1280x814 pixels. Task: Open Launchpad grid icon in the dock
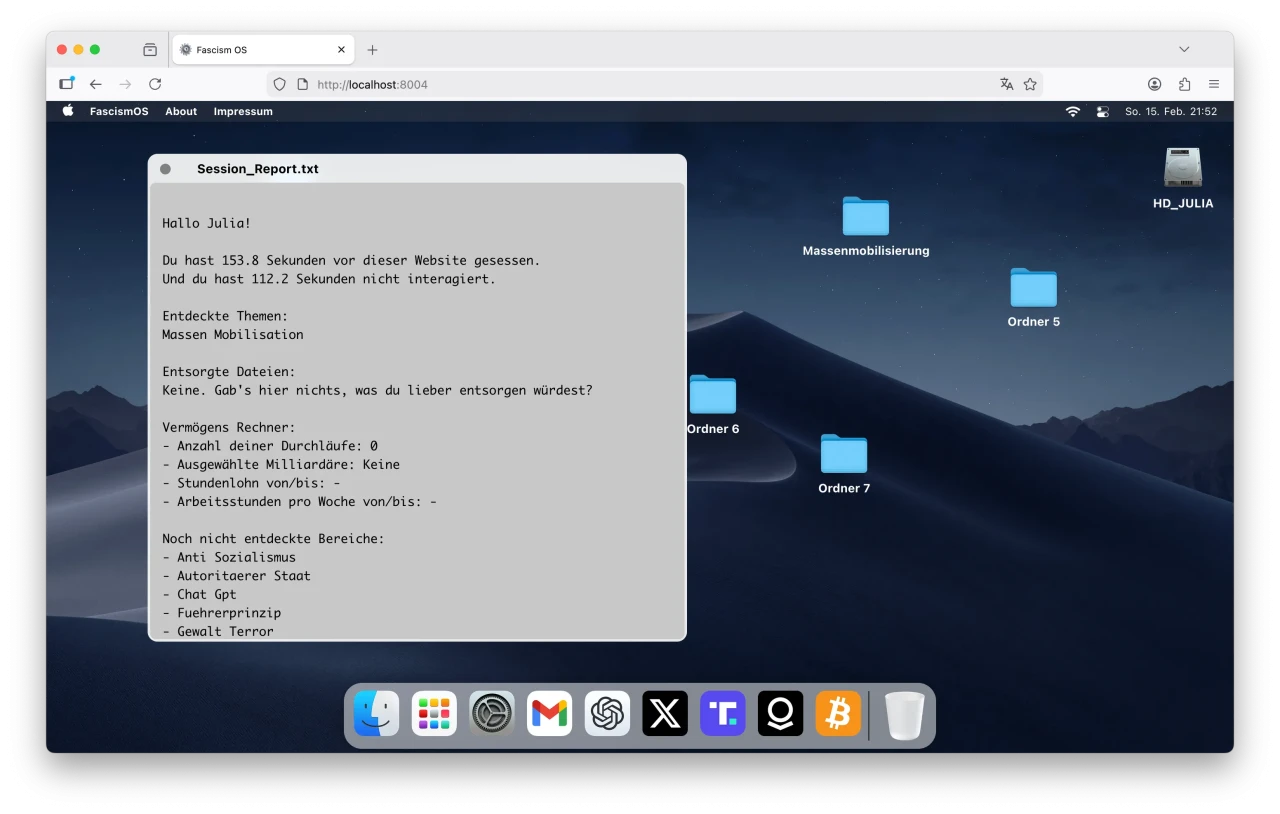(434, 714)
